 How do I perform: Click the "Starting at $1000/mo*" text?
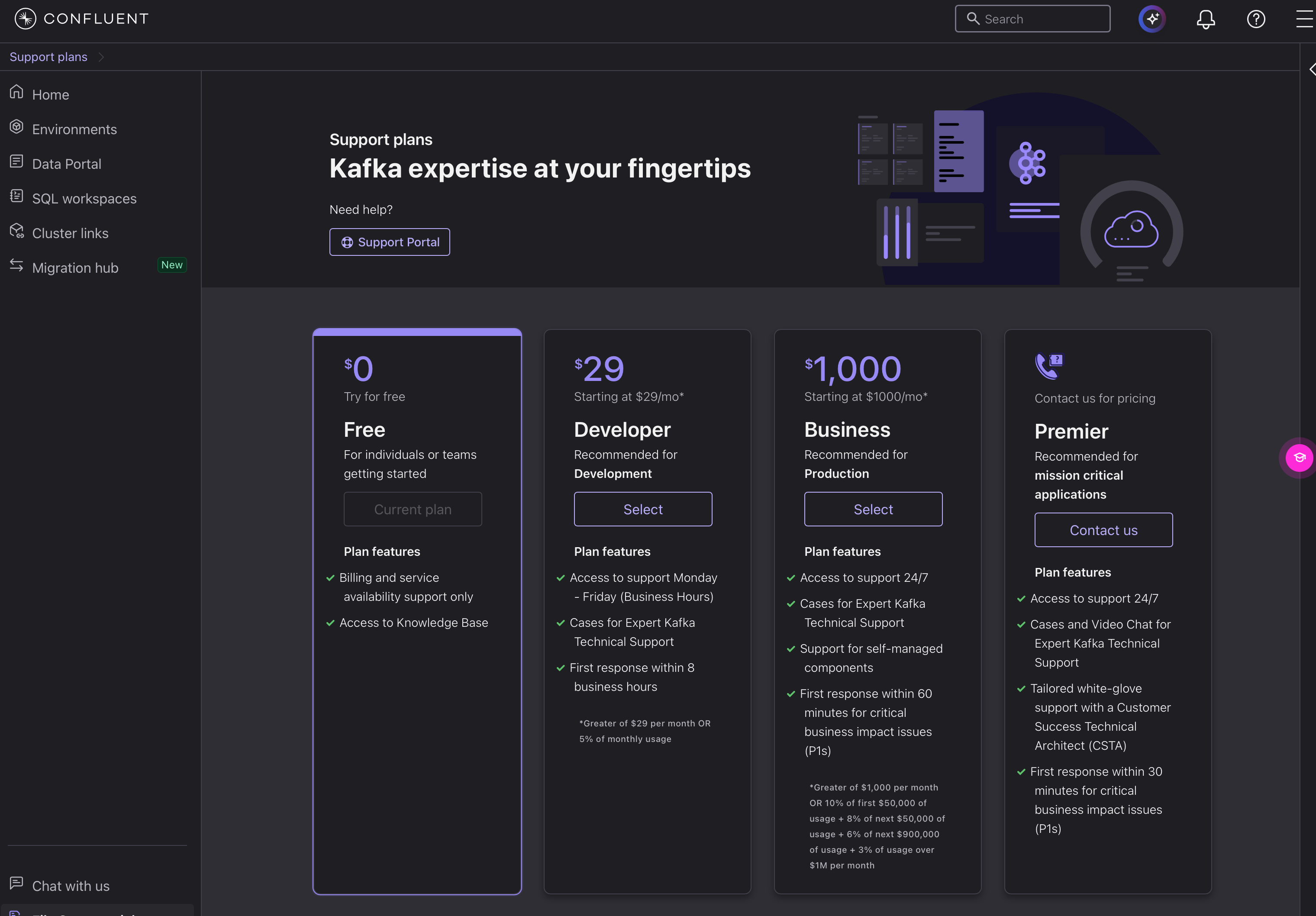coord(865,397)
